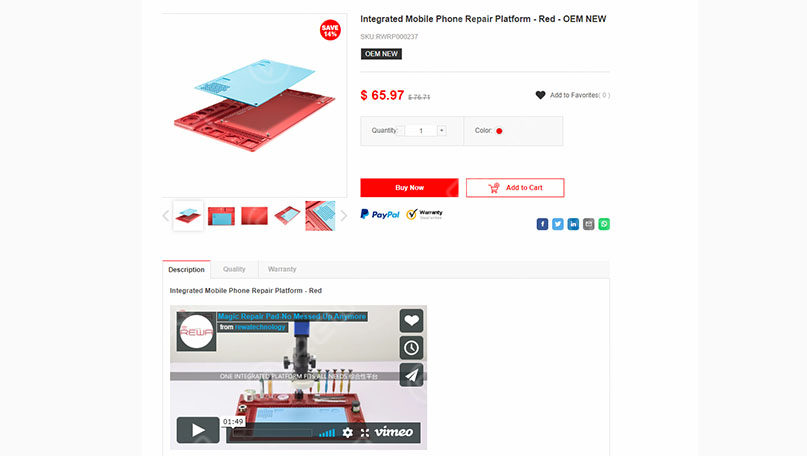807x456 pixels.
Task: Share product on LinkedIn
Action: 573,224
